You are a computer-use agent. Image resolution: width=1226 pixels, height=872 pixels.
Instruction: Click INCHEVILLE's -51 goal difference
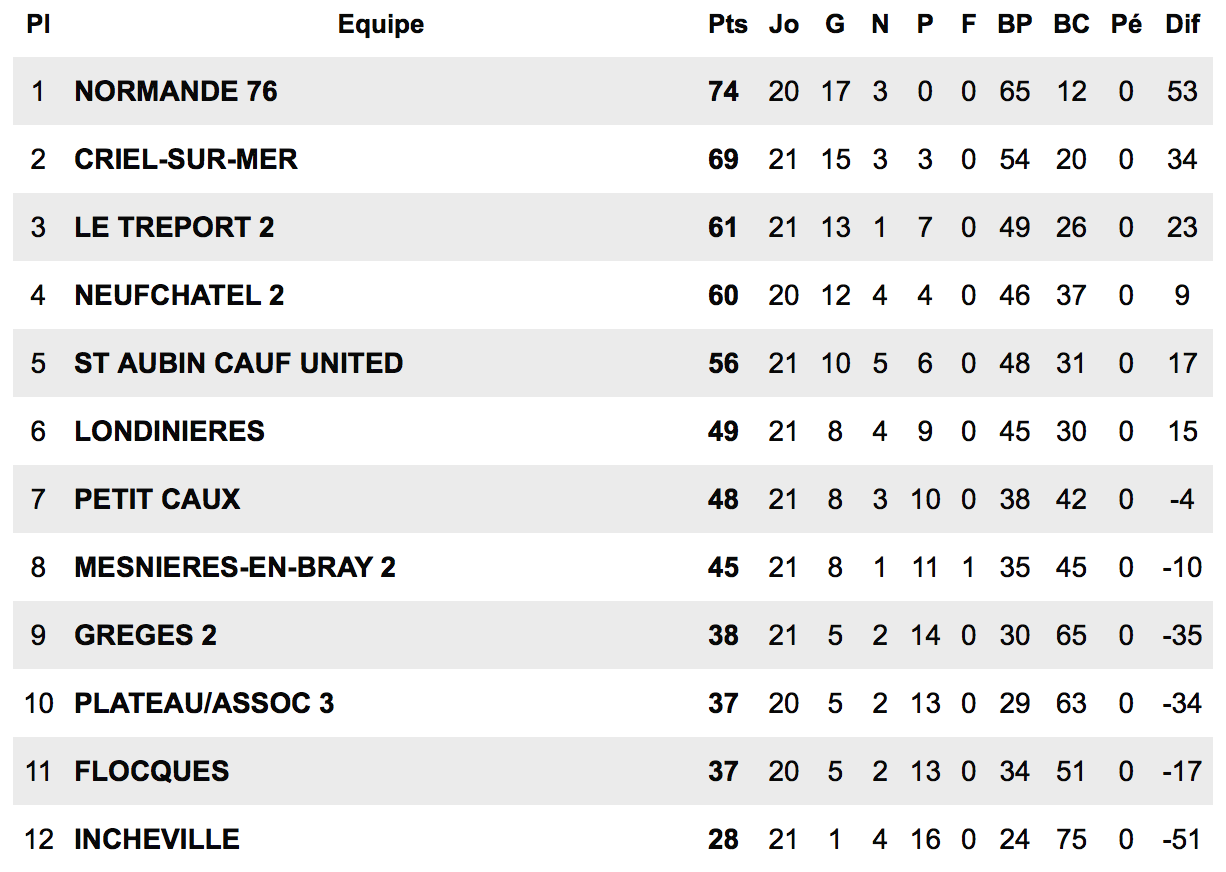(1182, 839)
